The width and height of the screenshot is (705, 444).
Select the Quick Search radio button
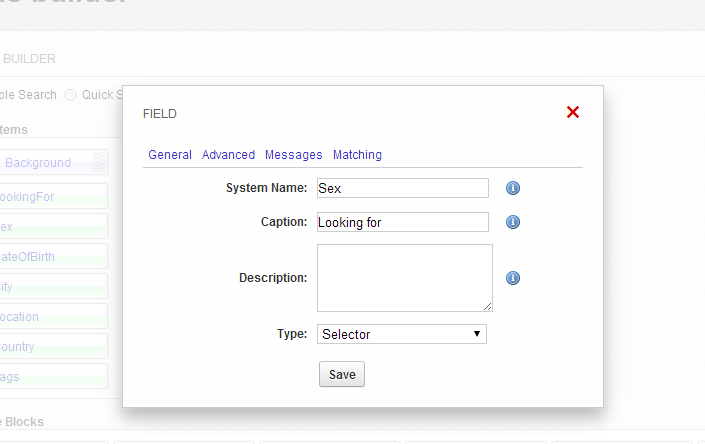tap(71, 95)
